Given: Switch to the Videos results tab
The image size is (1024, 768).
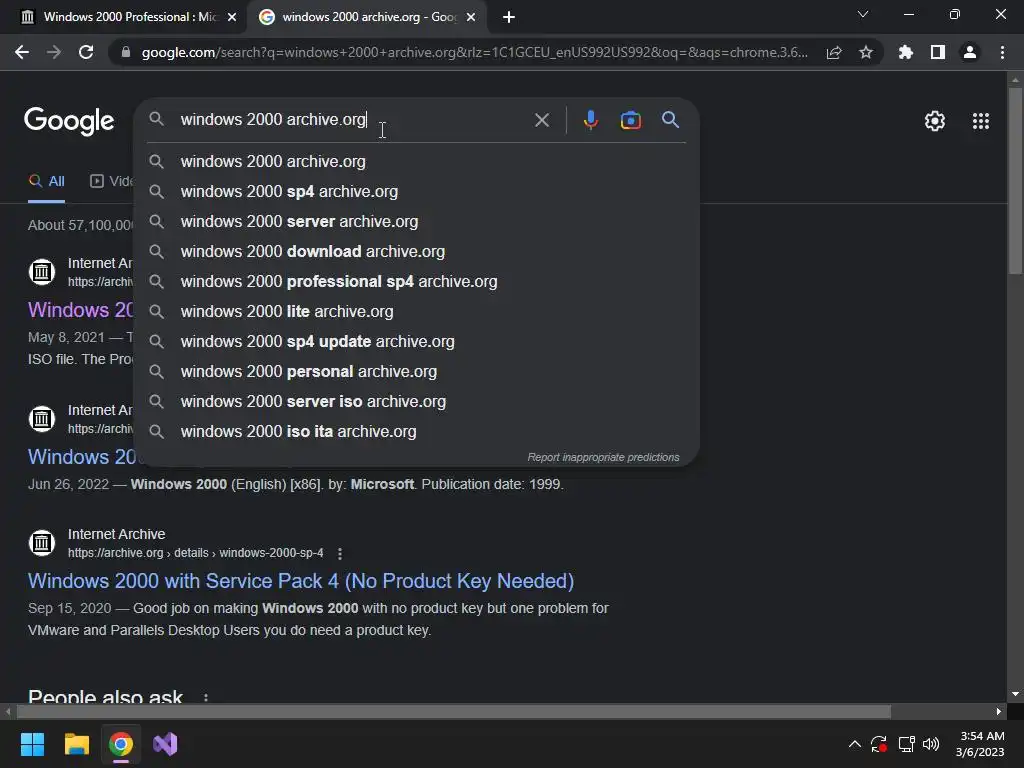Looking at the screenshot, I should coord(111,182).
